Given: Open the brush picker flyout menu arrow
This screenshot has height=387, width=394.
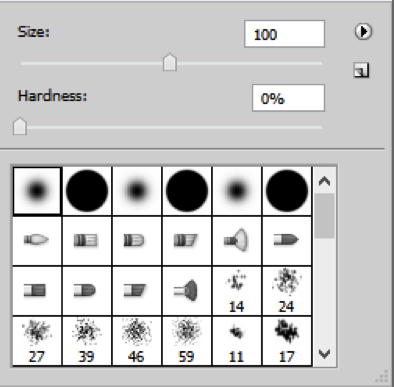Looking at the screenshot, I should click(x=363, y=32).
